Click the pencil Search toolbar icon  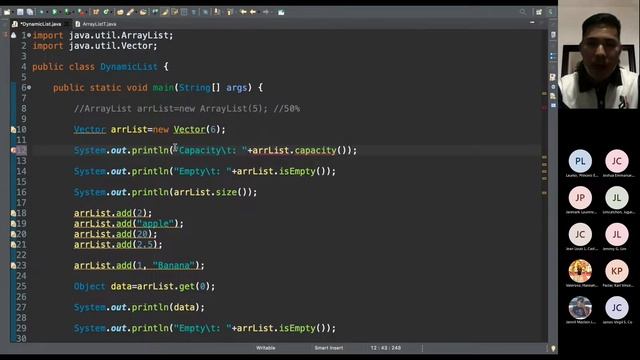click(x=130, y=12)
